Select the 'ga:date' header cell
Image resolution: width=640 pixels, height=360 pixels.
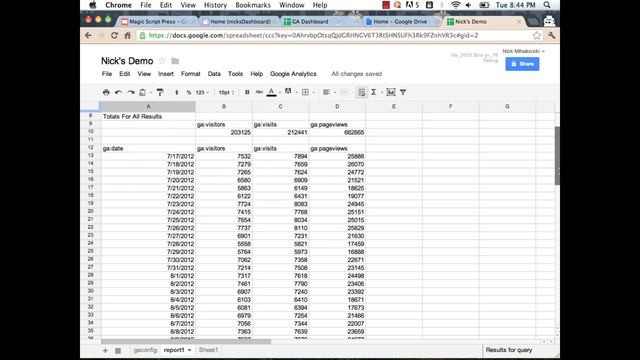pyautogui.click(x=148, y=148)
